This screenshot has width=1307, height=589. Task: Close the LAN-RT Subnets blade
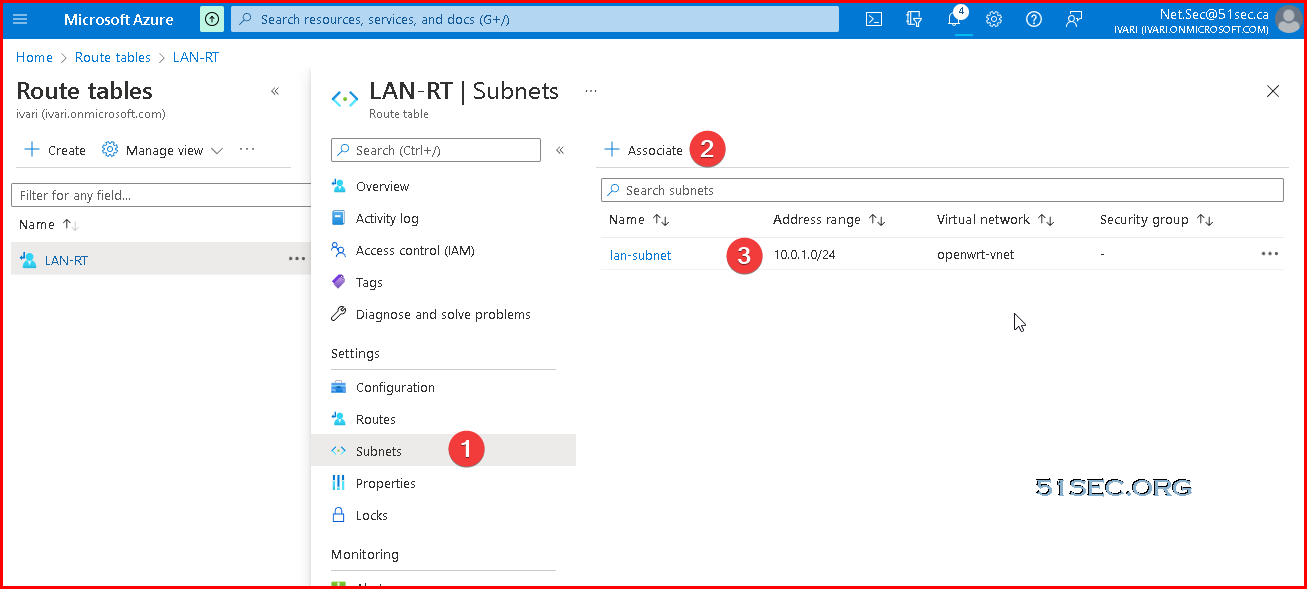tap(1273, 91)
